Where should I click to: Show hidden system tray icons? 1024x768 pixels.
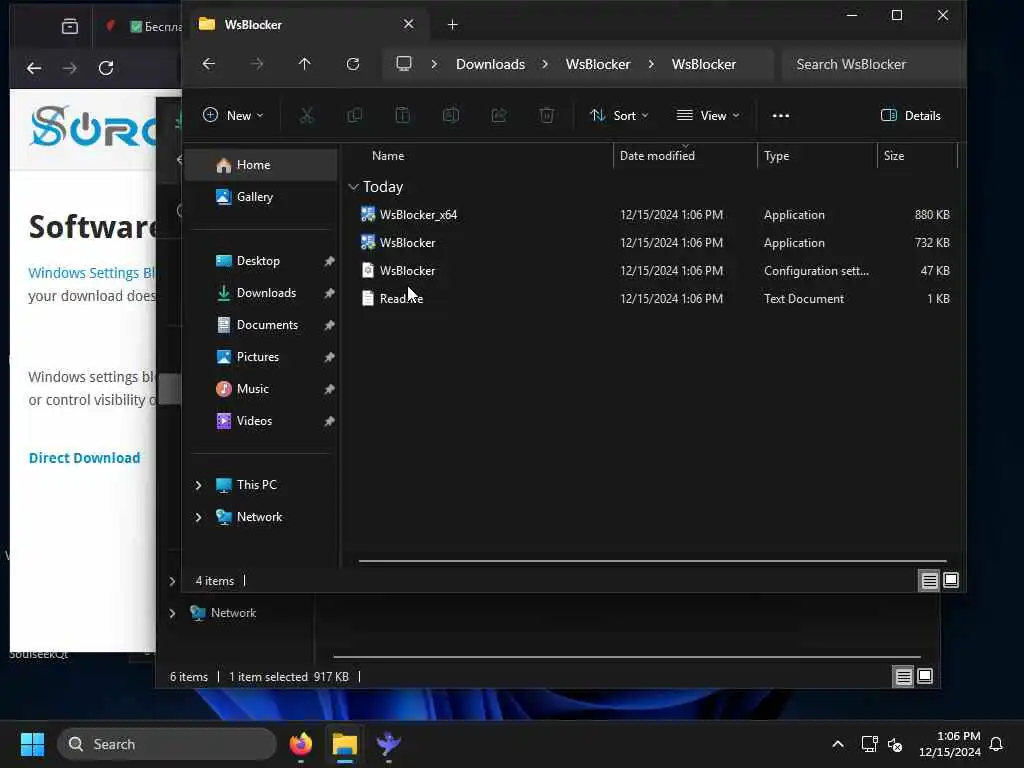837,744
